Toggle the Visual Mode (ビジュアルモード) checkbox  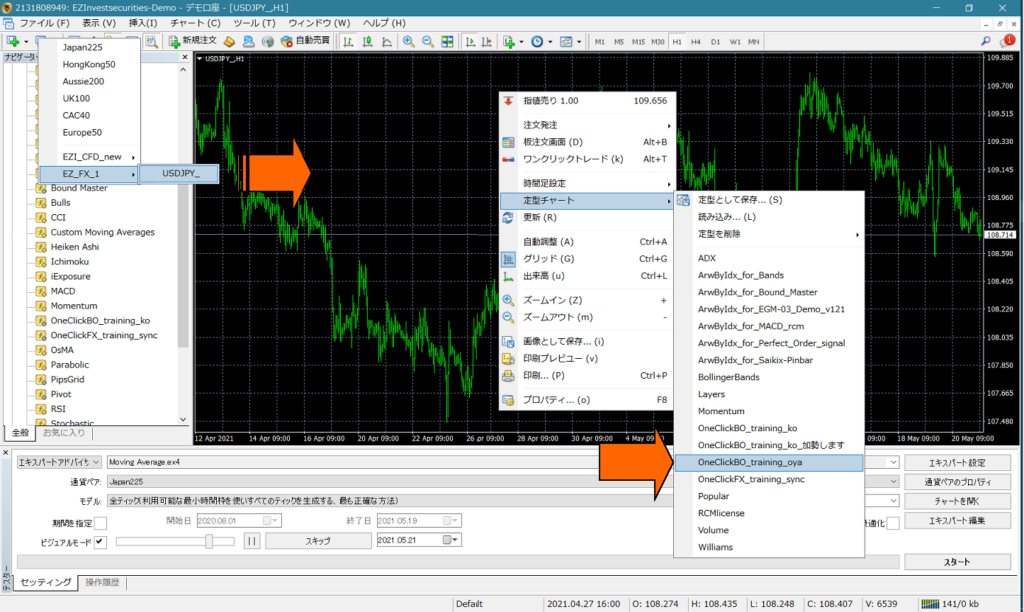click(100, 541)
